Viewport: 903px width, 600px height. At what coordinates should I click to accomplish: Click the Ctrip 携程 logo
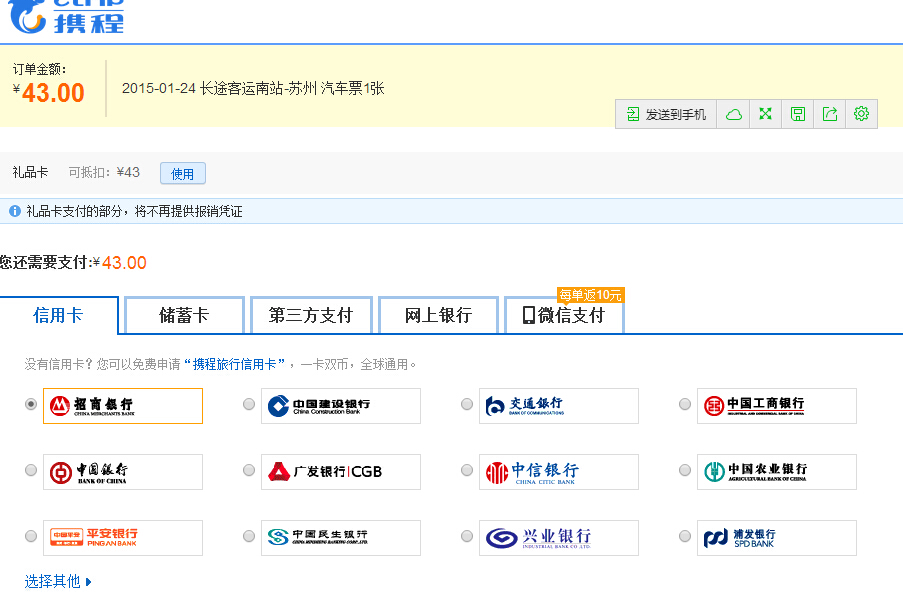(x=67, y=17)
